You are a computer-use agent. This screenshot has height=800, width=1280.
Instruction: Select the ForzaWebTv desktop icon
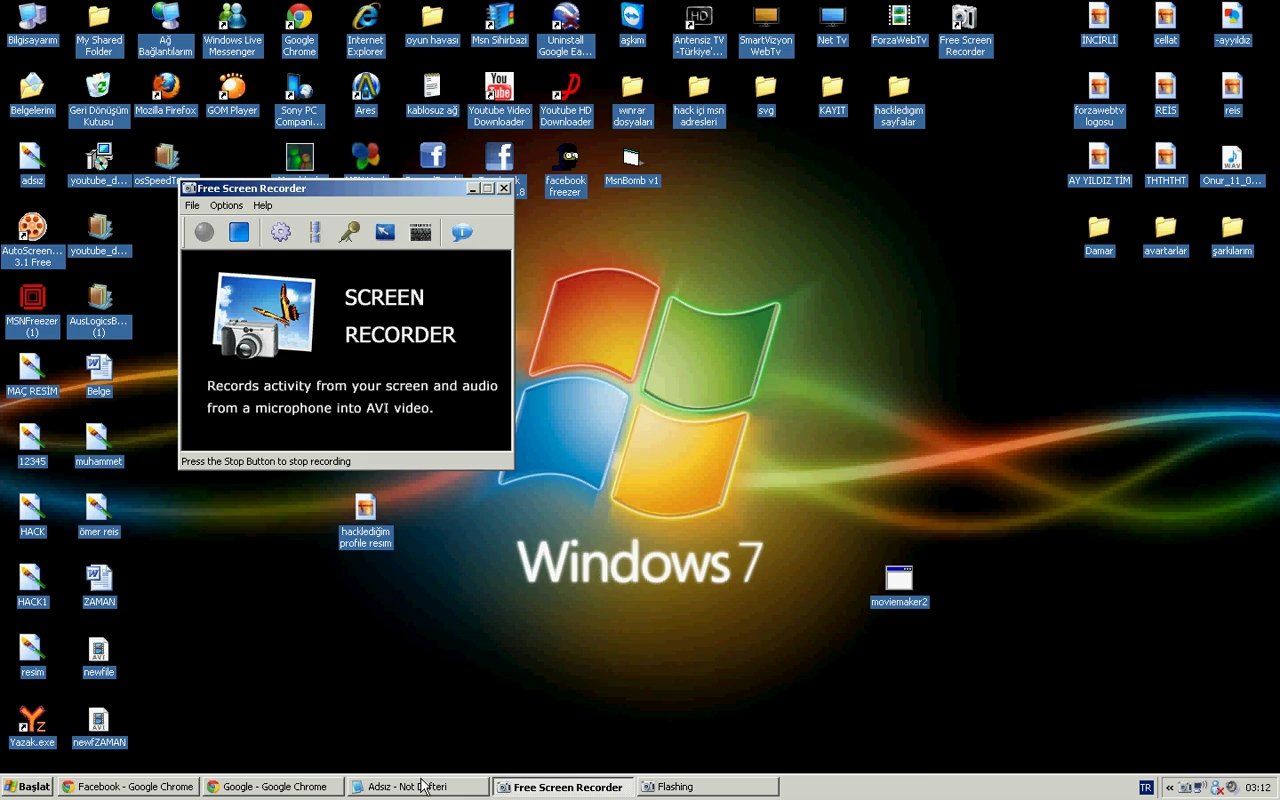pyautogui.click(x=899, y=26)
